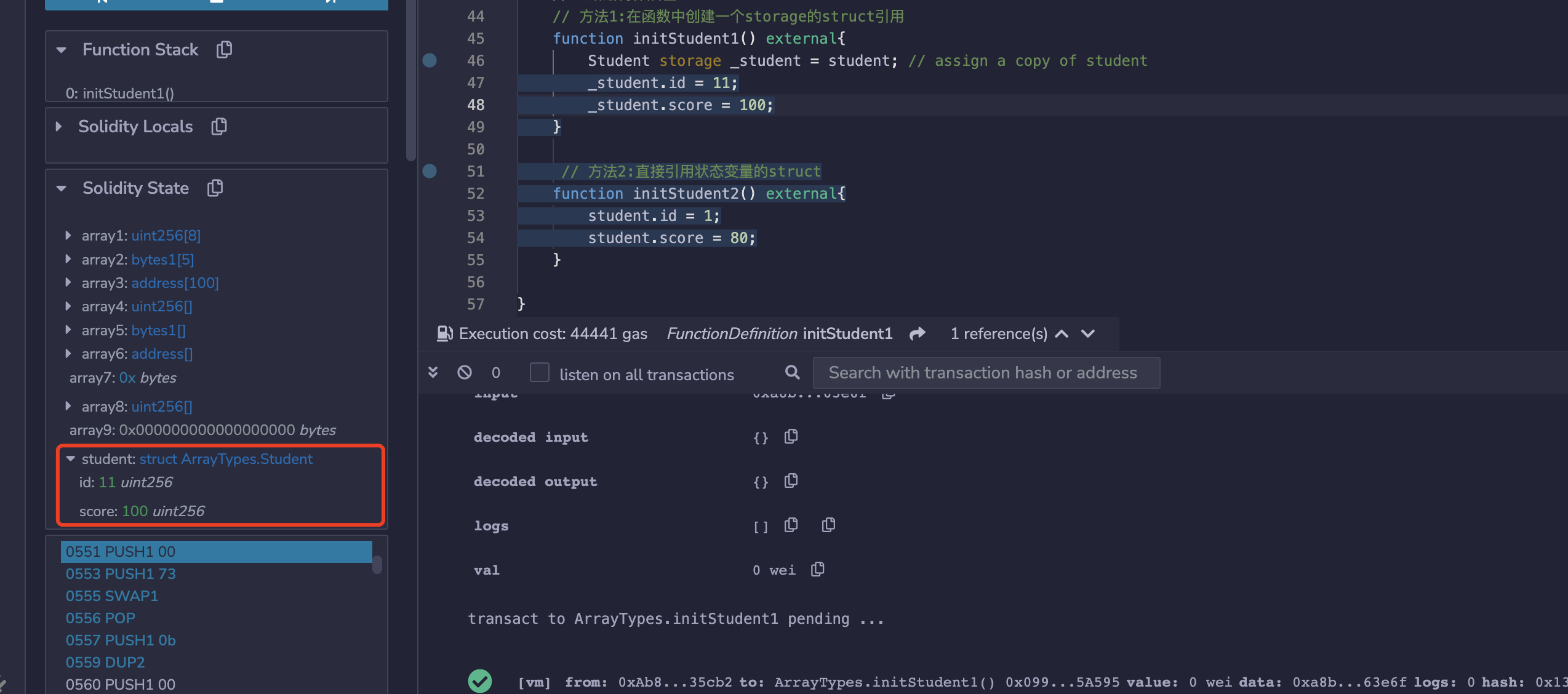
Task: Copy the decoded input value
Action: [791, 436]
